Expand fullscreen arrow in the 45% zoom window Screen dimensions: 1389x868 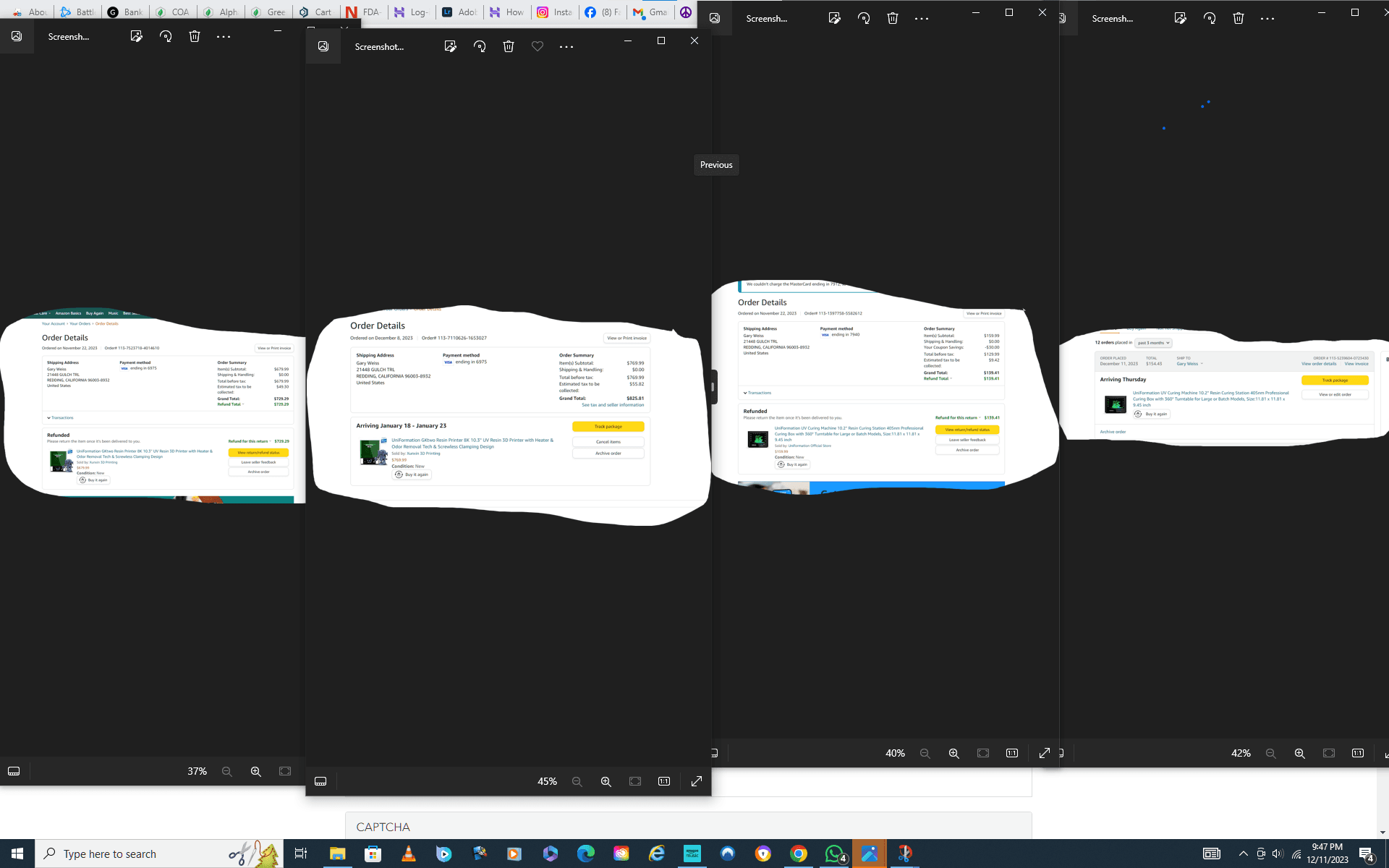point(696,781)
